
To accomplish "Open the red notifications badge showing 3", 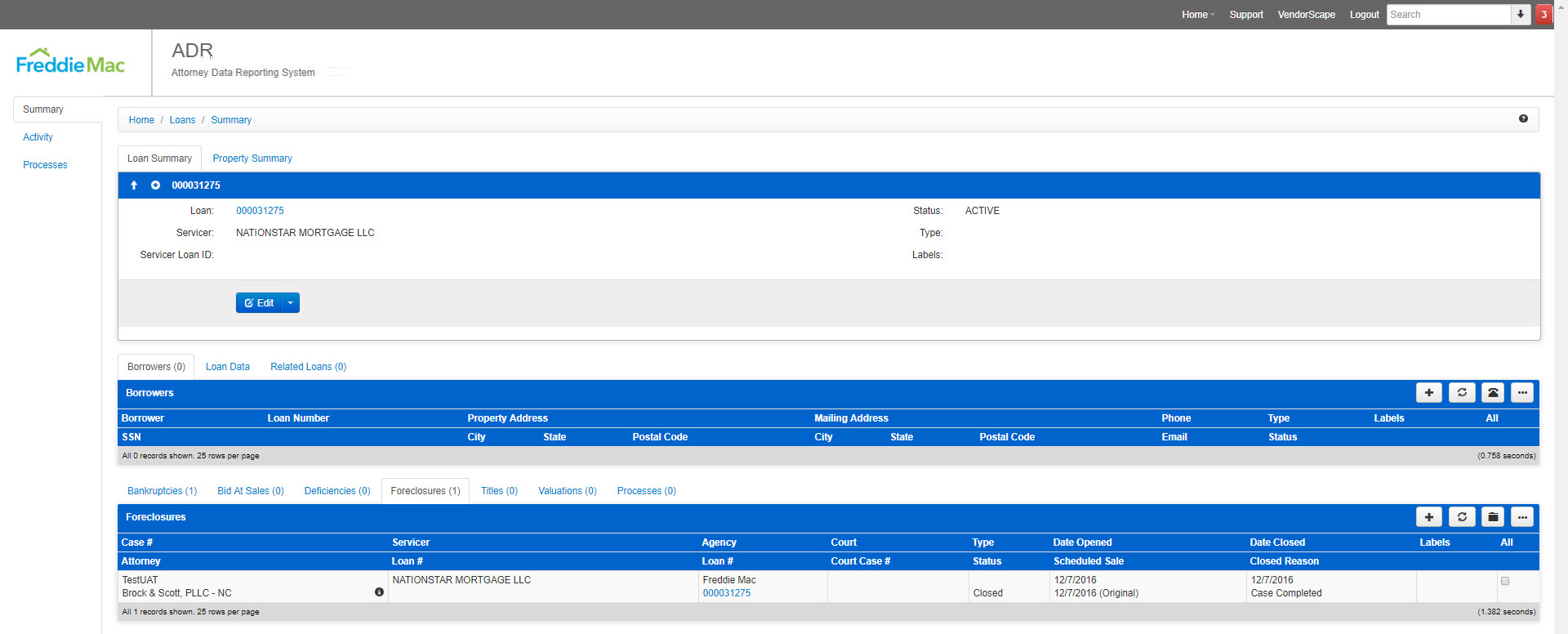I will click(1543, 15).
